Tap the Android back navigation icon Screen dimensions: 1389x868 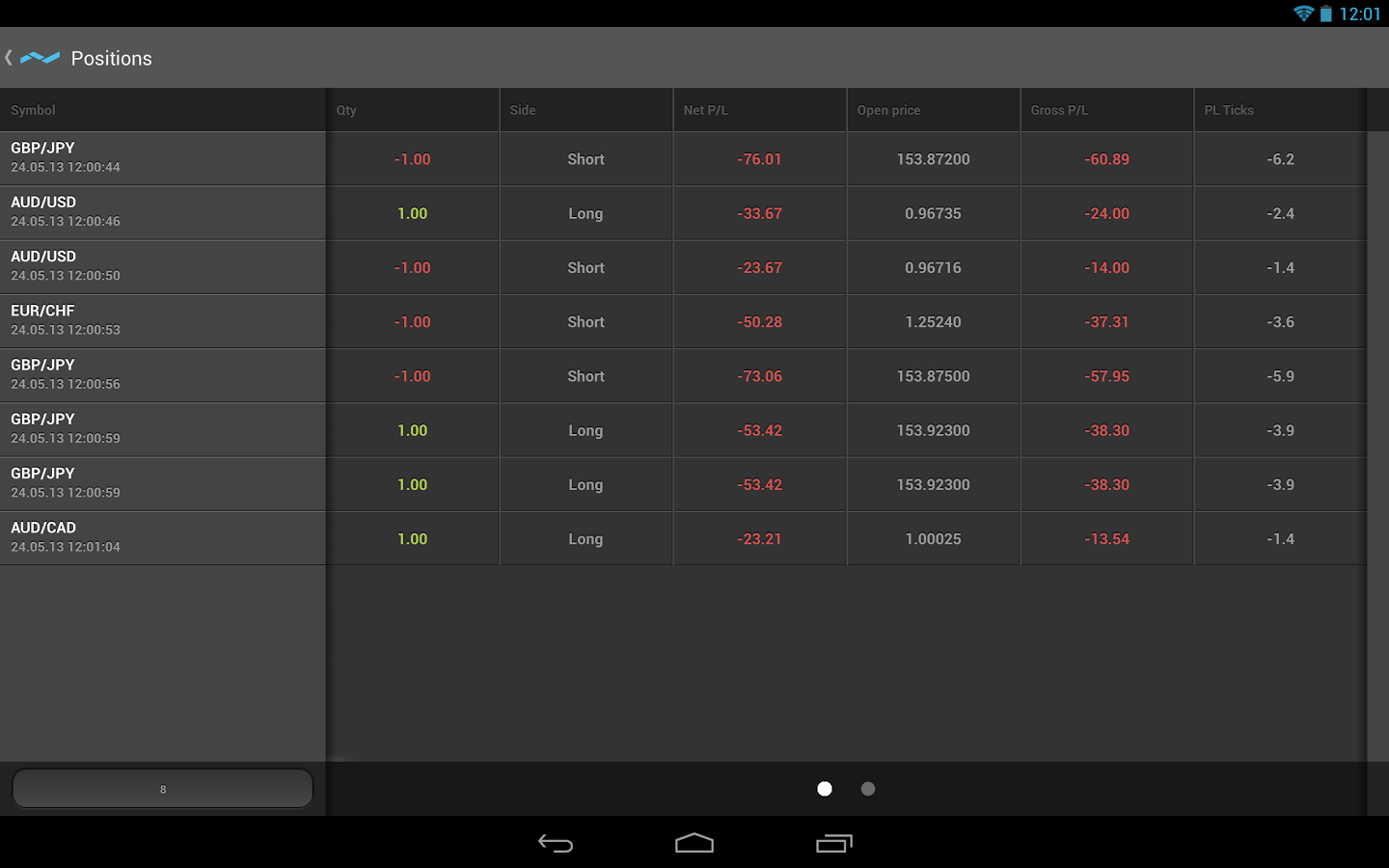tap(556, 844)
